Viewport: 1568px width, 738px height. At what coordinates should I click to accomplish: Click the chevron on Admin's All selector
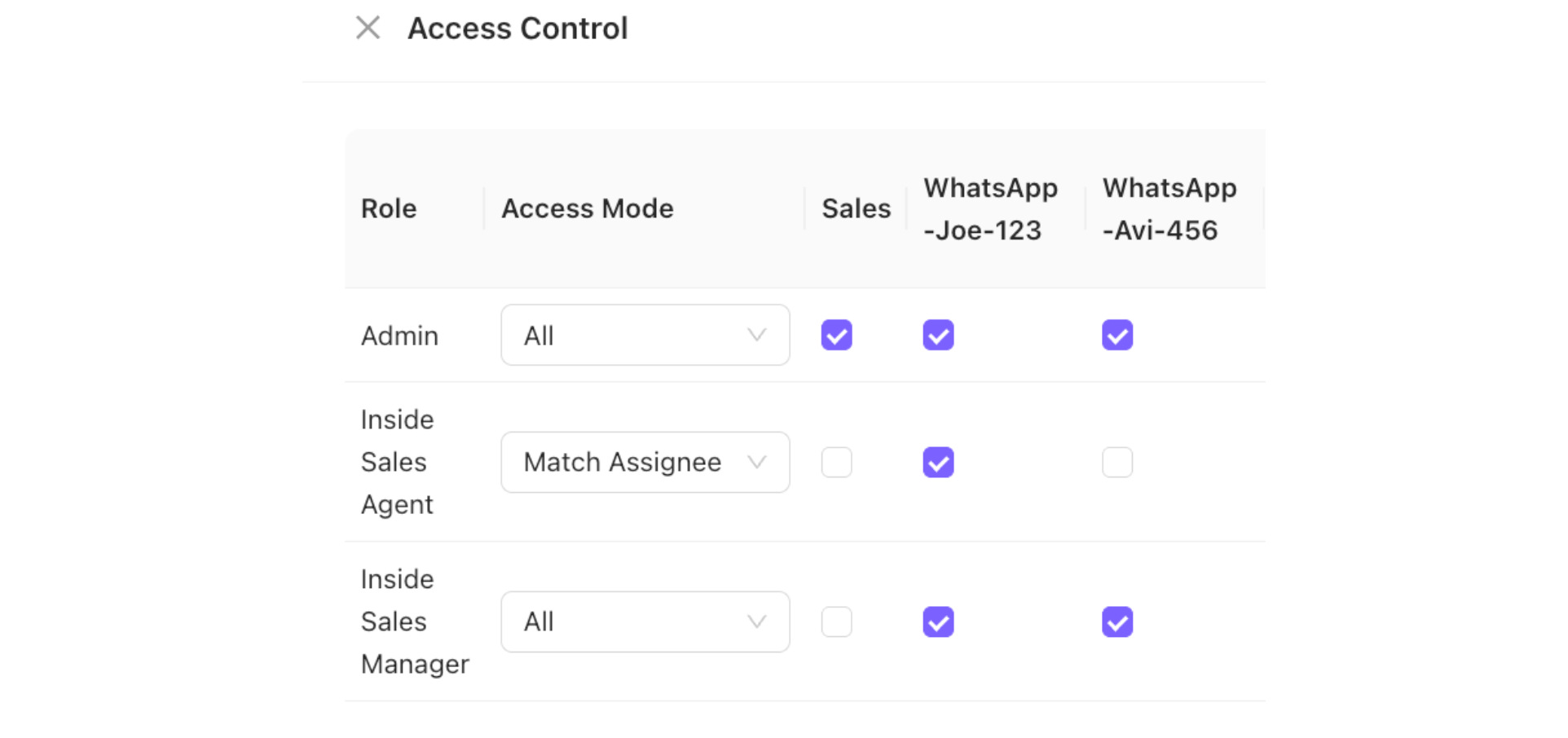click(x=757, y=335)
